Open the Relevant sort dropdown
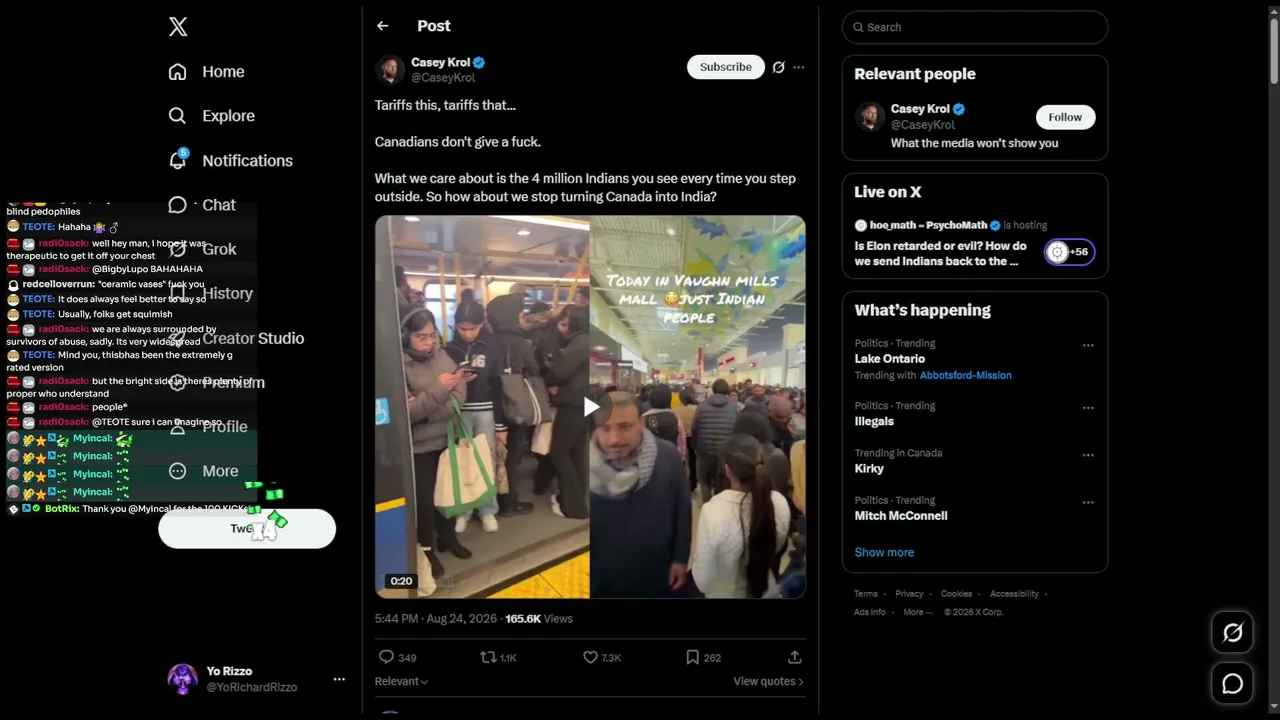The image size is (1280, 720). 401,681
